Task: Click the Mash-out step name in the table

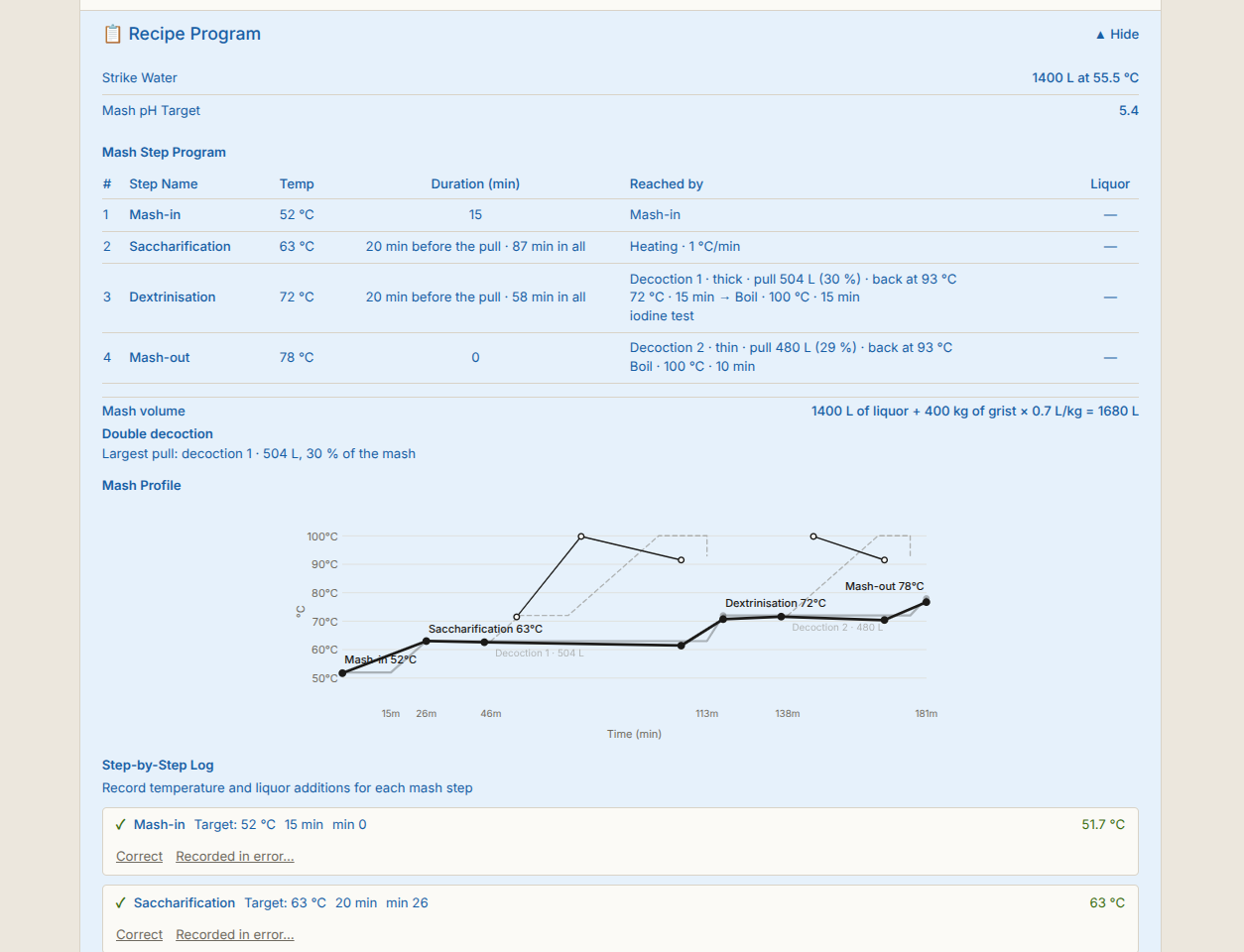Action: [x=160, y=357]
